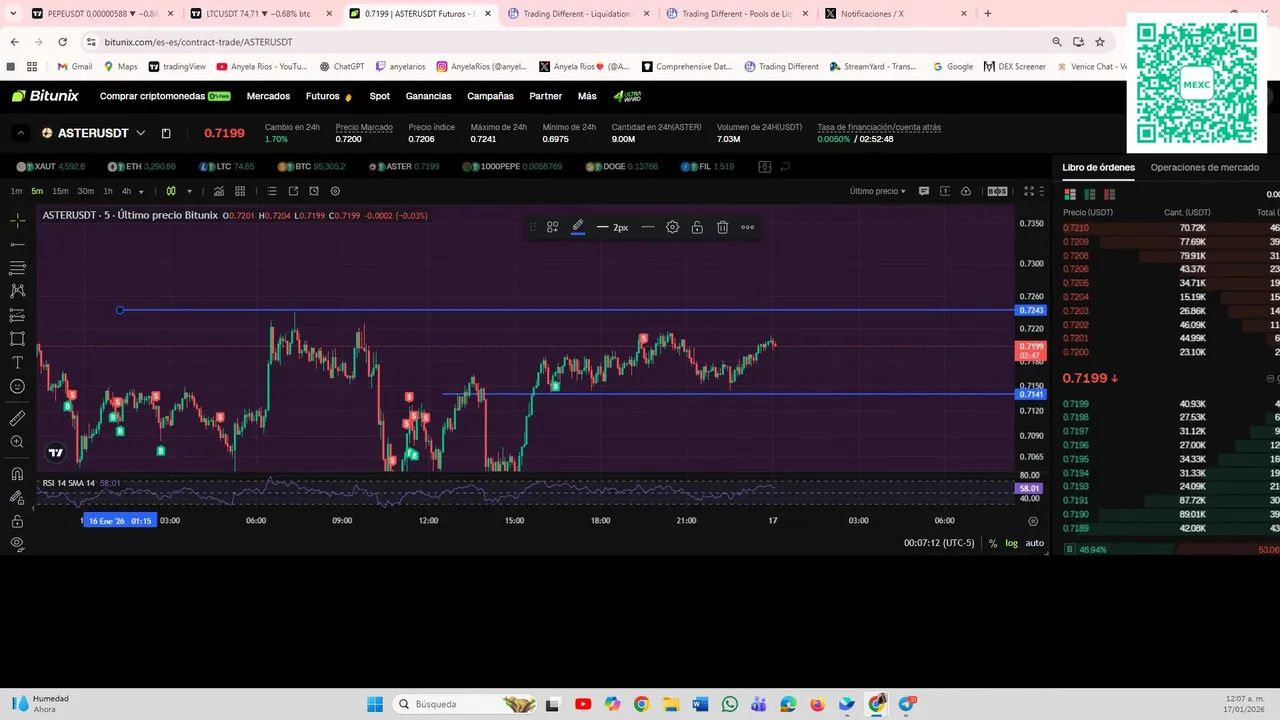
Task: Open the chart layout grid selector
Action: pos(240,191)
